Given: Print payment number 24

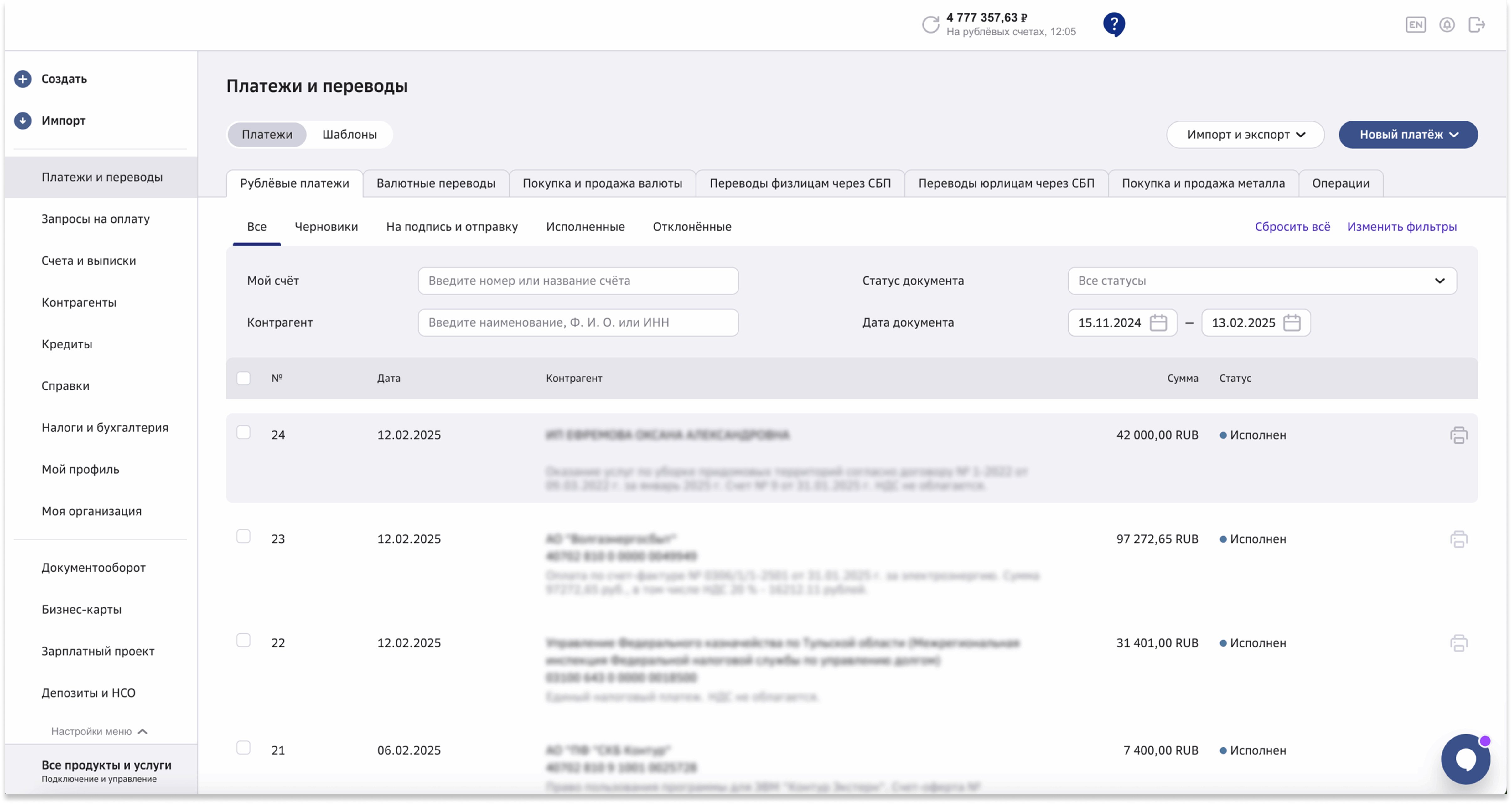Looking at the screenshot, I should tap(1458, 435).
